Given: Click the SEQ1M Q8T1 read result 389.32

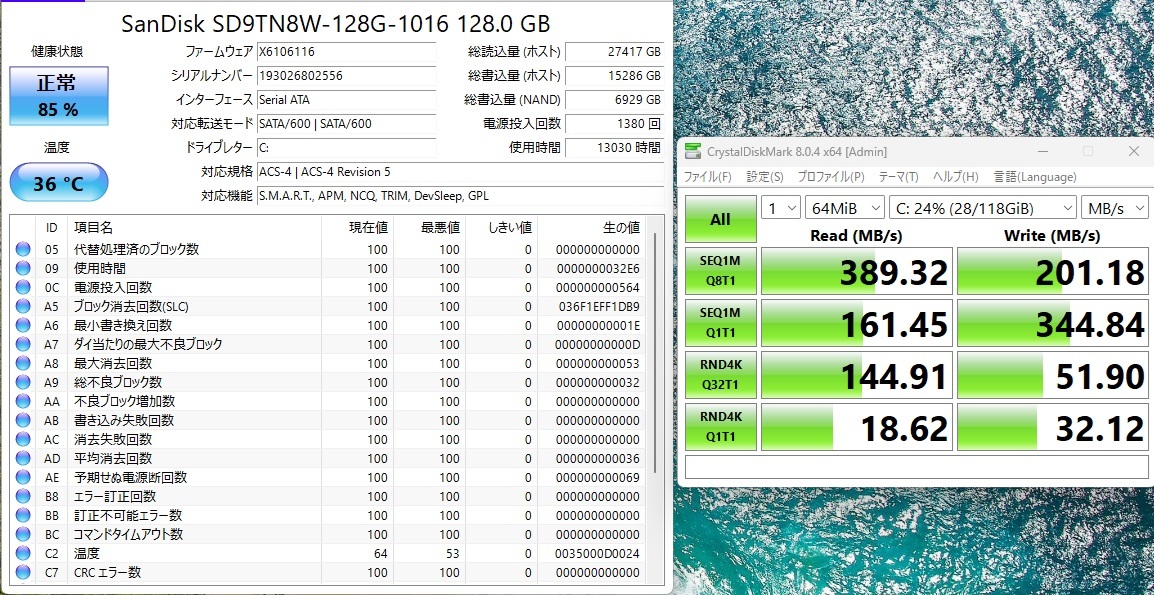Looking at the screenshot, I should pyautogui.click(x=857, y=271).
